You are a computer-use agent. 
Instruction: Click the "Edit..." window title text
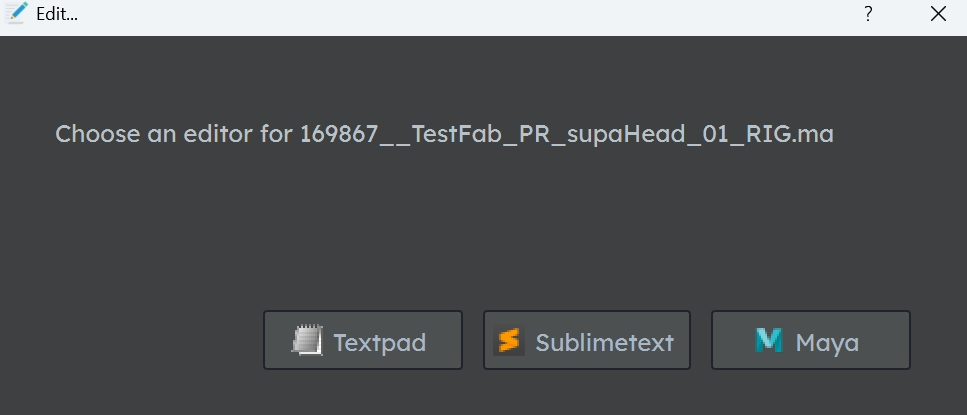pyautogui.click(x=57, y=14)
